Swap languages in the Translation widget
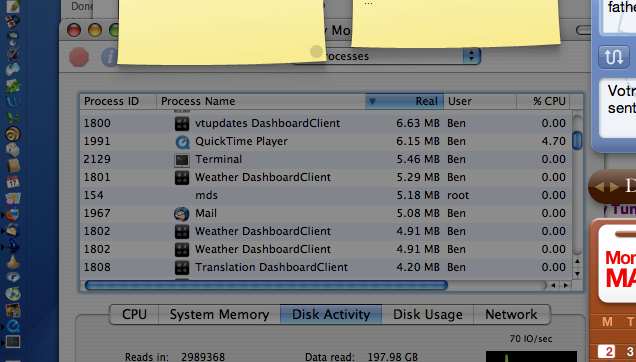Screen dimensions: 636x362 (x=613, y=57)
